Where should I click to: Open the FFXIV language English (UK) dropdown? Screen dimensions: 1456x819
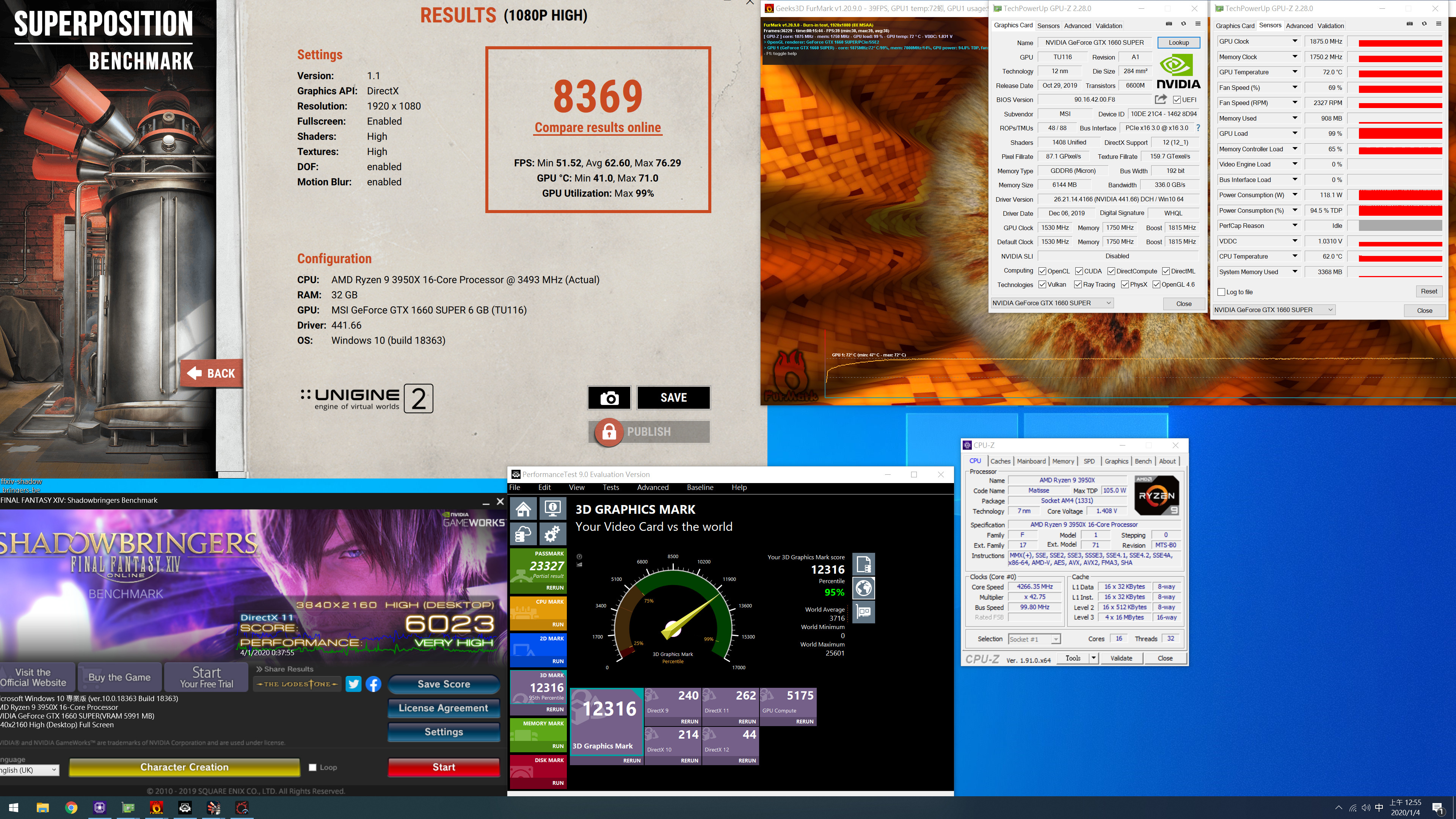[x=29, y=770]
